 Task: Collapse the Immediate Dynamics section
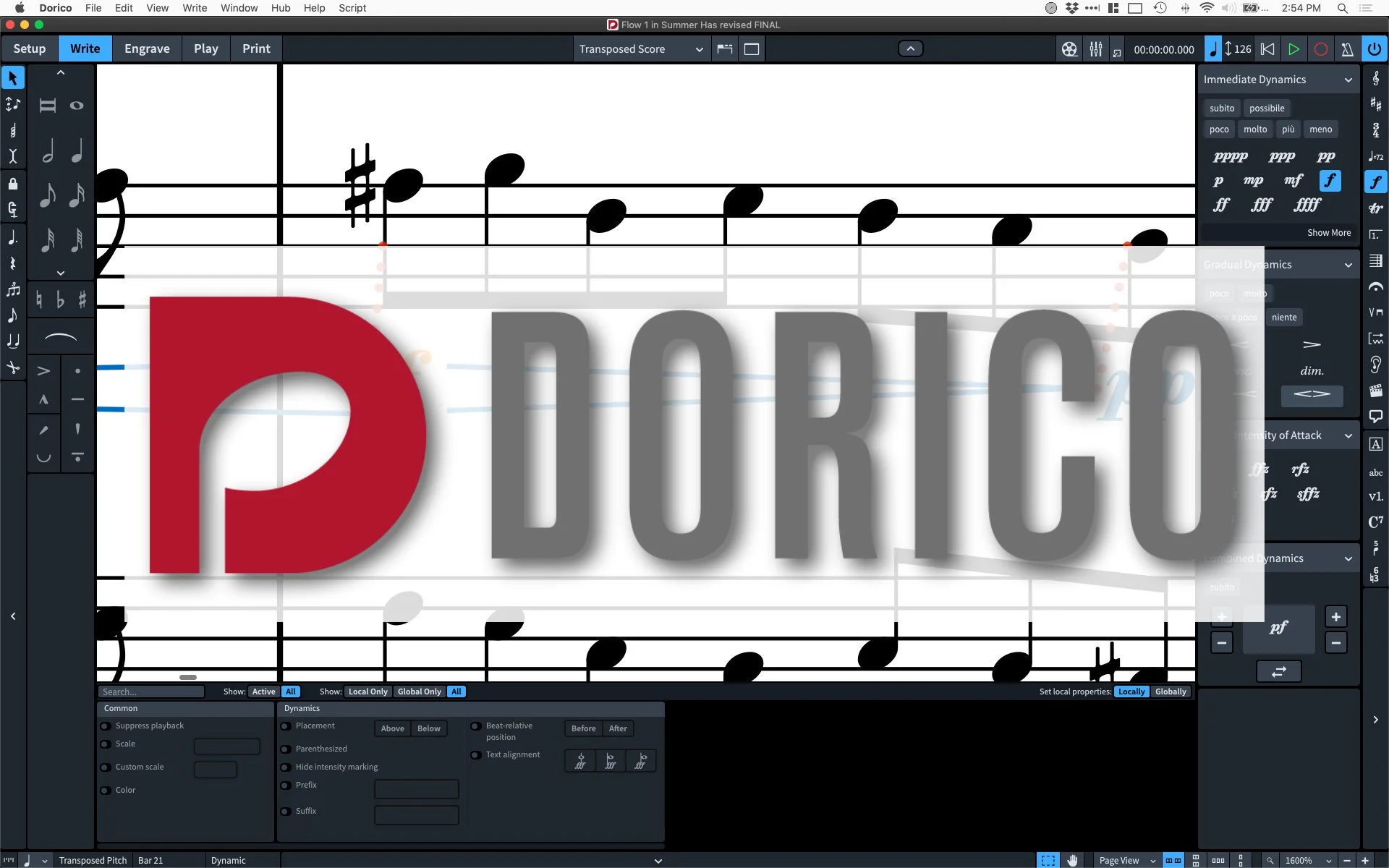click(x=1348, y=80)
